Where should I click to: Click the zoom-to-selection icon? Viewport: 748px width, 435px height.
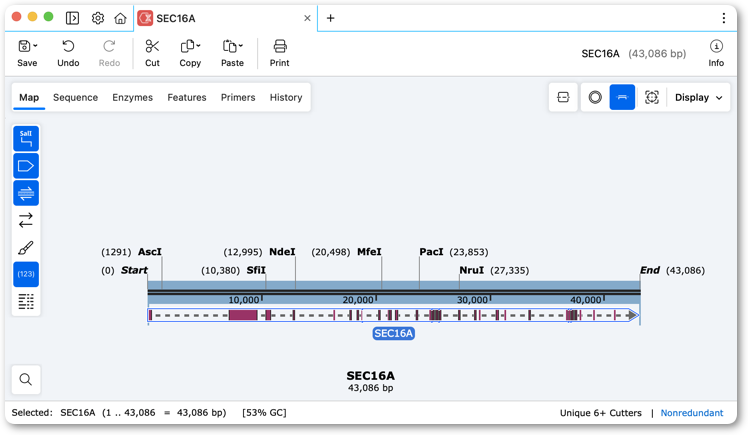pos(652,97)
